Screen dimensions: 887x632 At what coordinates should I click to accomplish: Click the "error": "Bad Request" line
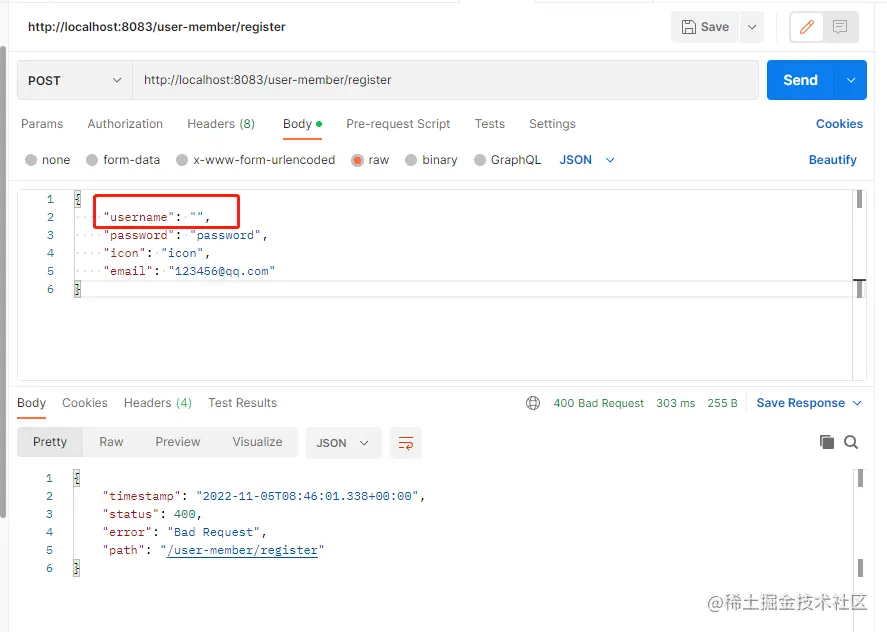(x=184, y=532)
